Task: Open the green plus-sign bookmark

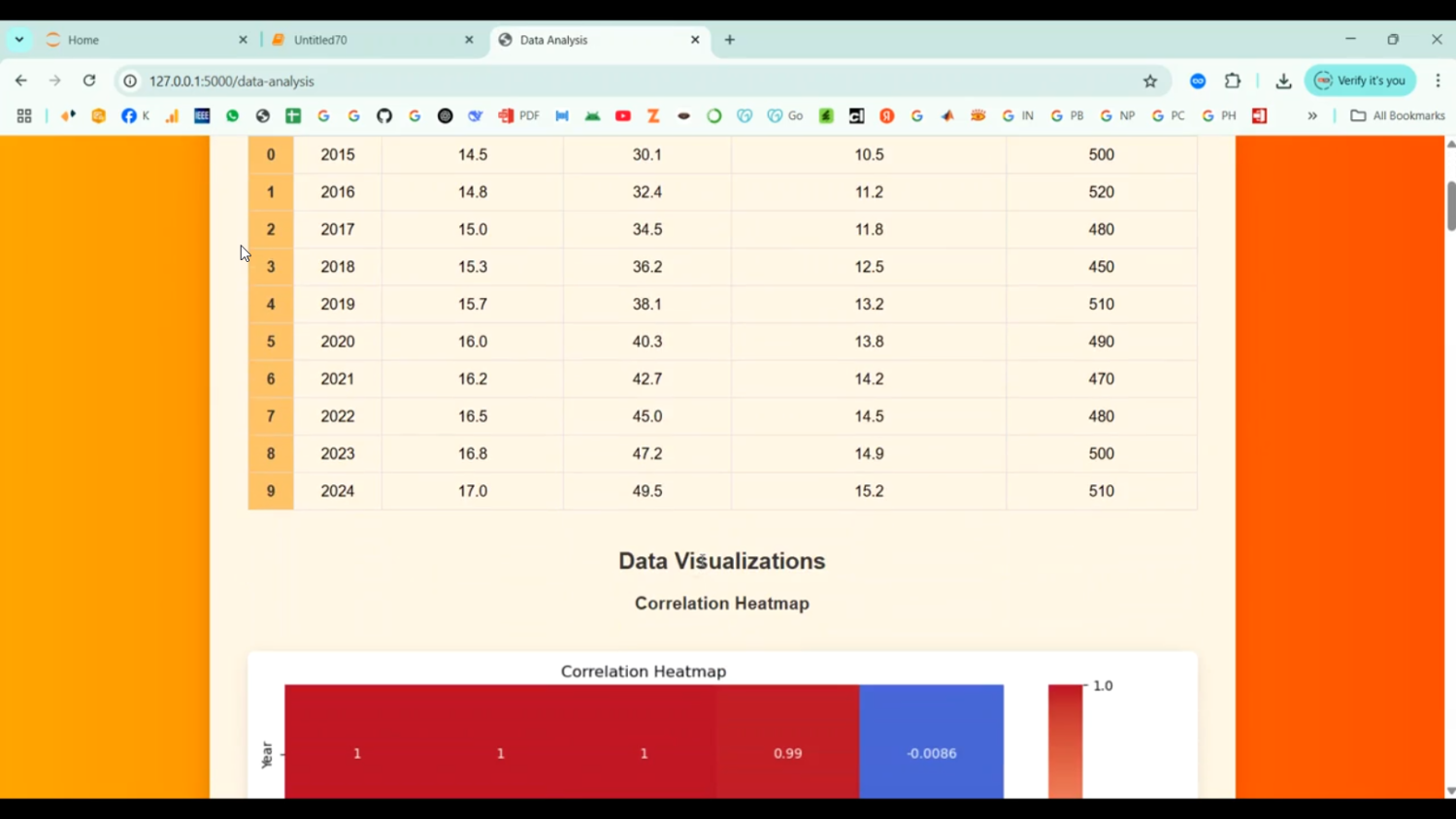Action: pos(293,115)
